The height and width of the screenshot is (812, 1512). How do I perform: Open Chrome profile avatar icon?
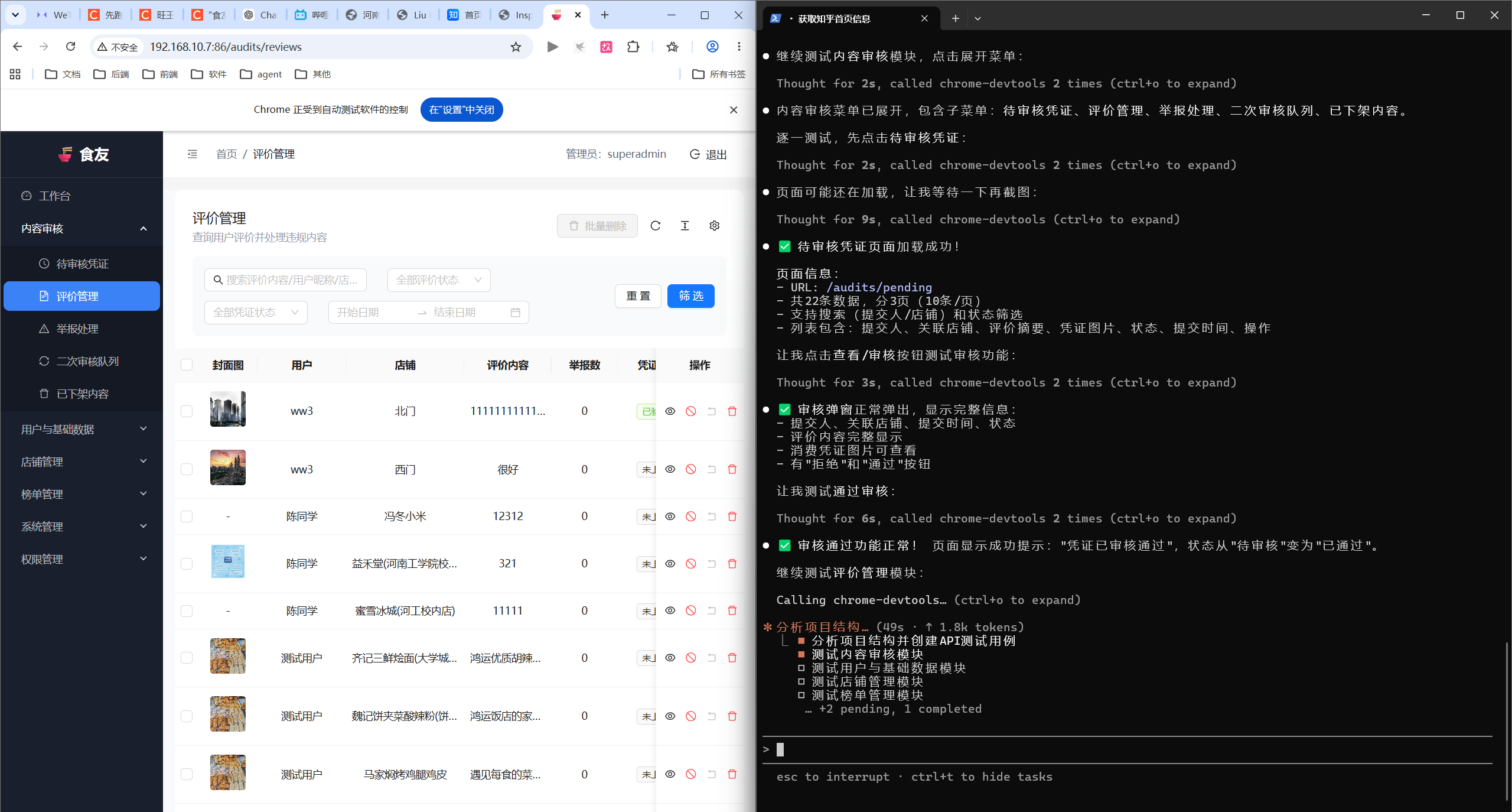click(x=712, y=47)
